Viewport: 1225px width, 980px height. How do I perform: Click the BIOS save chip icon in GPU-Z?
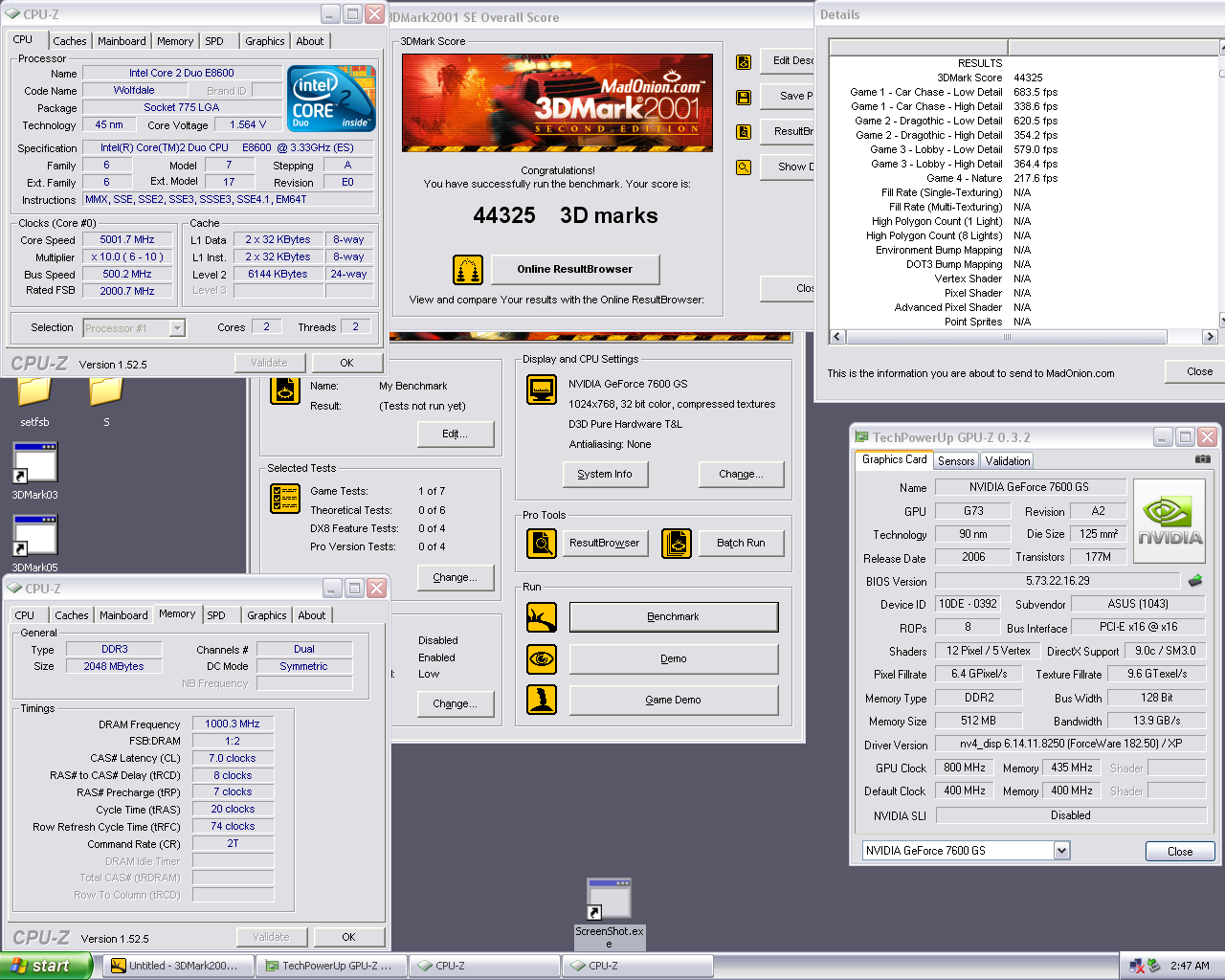point(1195,580)
